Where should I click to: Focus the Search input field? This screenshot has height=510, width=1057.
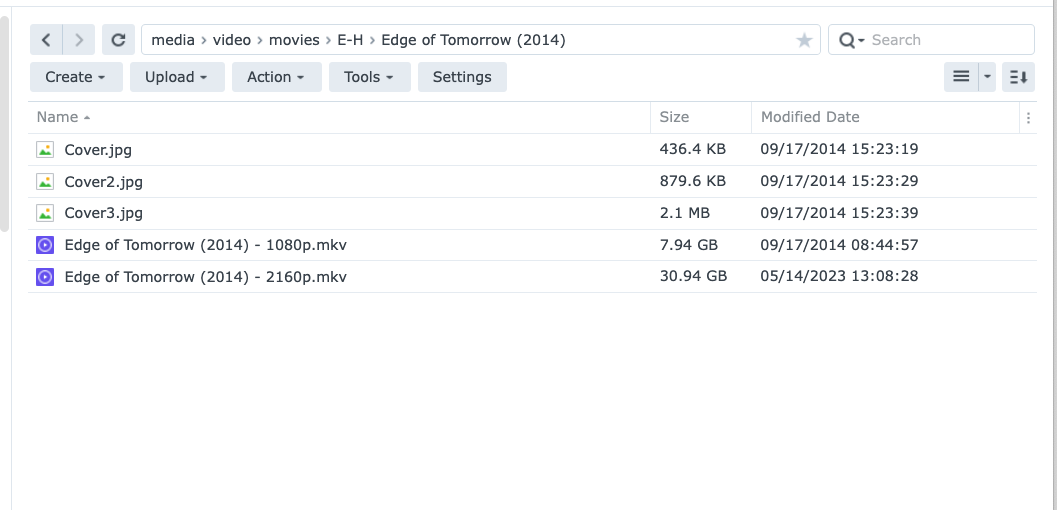950,40
